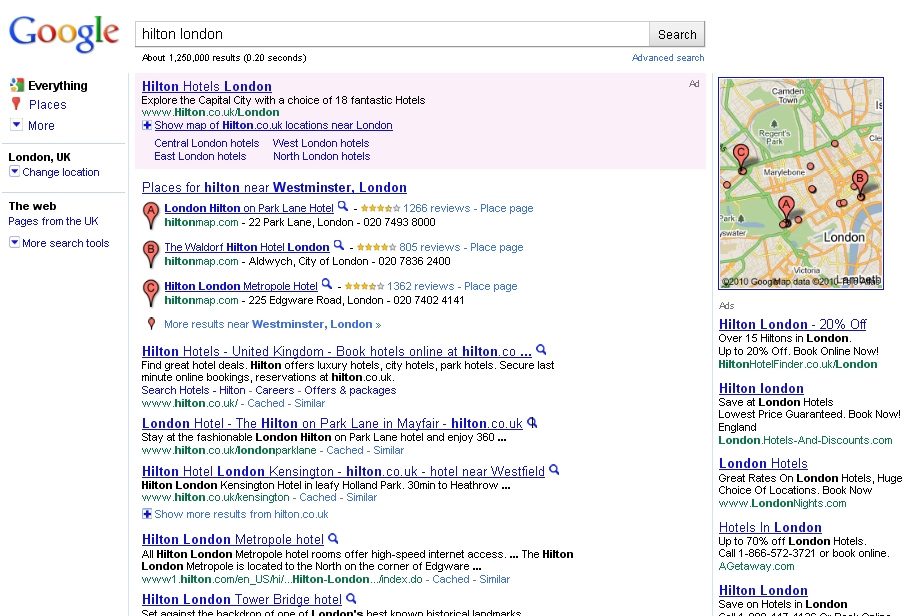Click the 22 Park Lane address text
This screenshot has width=914, height=616.
pyautogui.click(x=301, y=223)
